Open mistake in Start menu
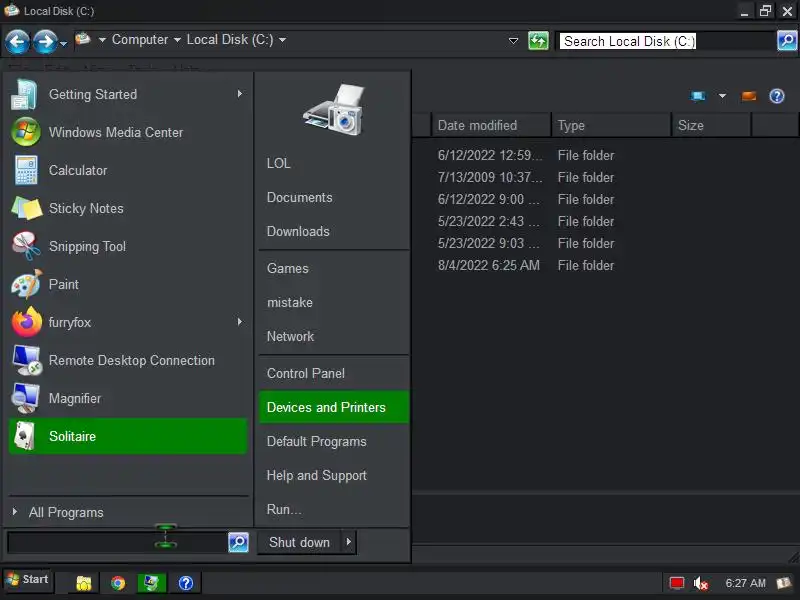Image resolution: width=800 pixels, height=600 pixels. click(290, 303)
